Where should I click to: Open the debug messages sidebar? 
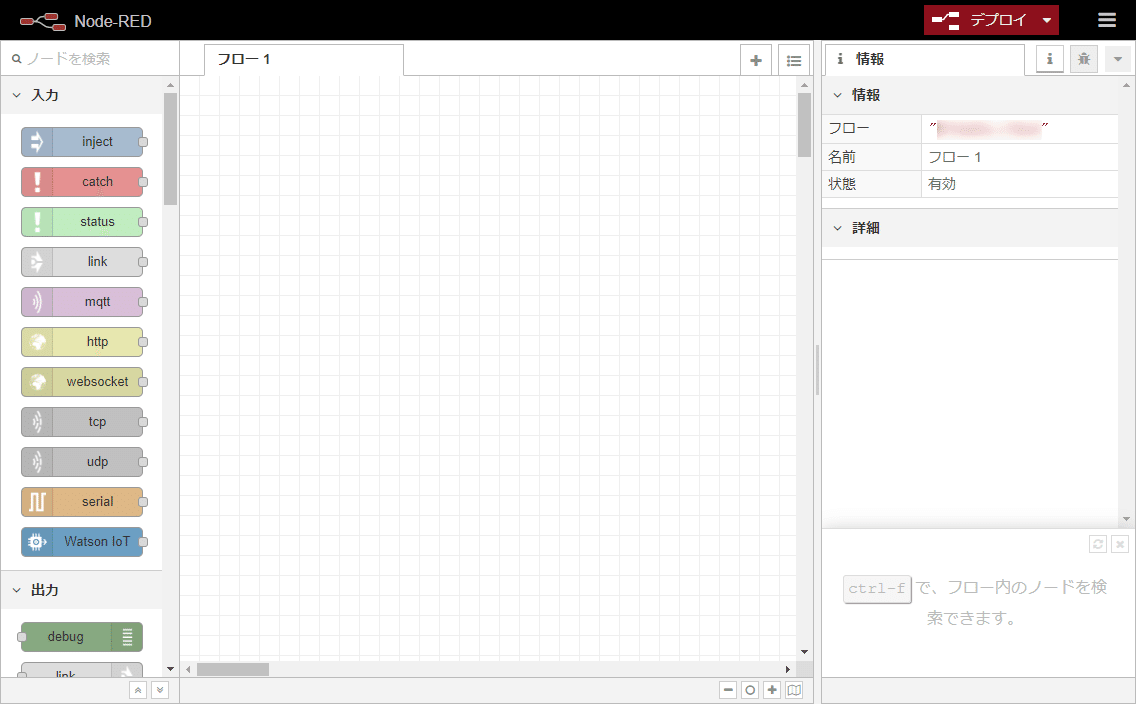1083,58
